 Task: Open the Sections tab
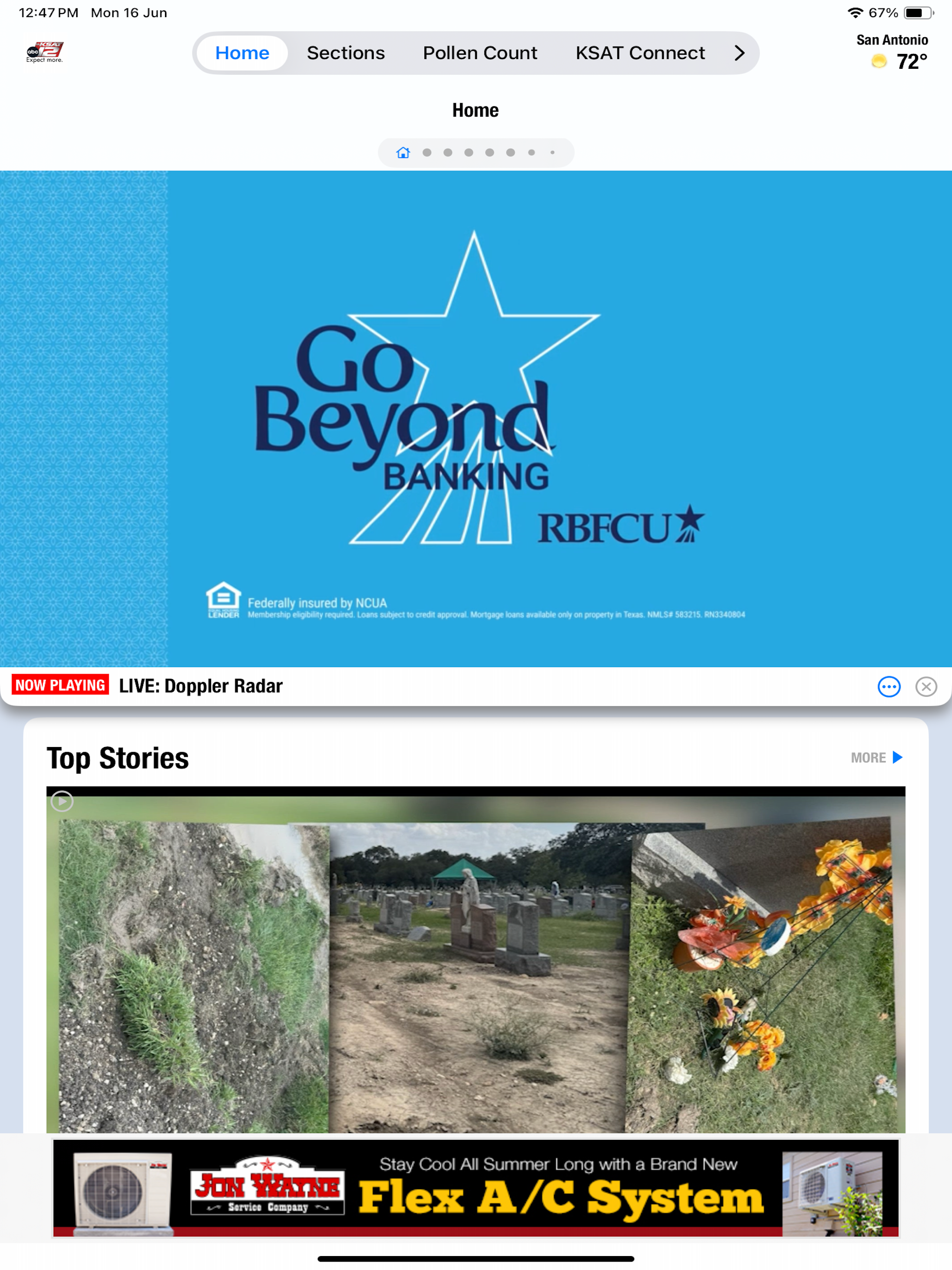pos(346,53)
